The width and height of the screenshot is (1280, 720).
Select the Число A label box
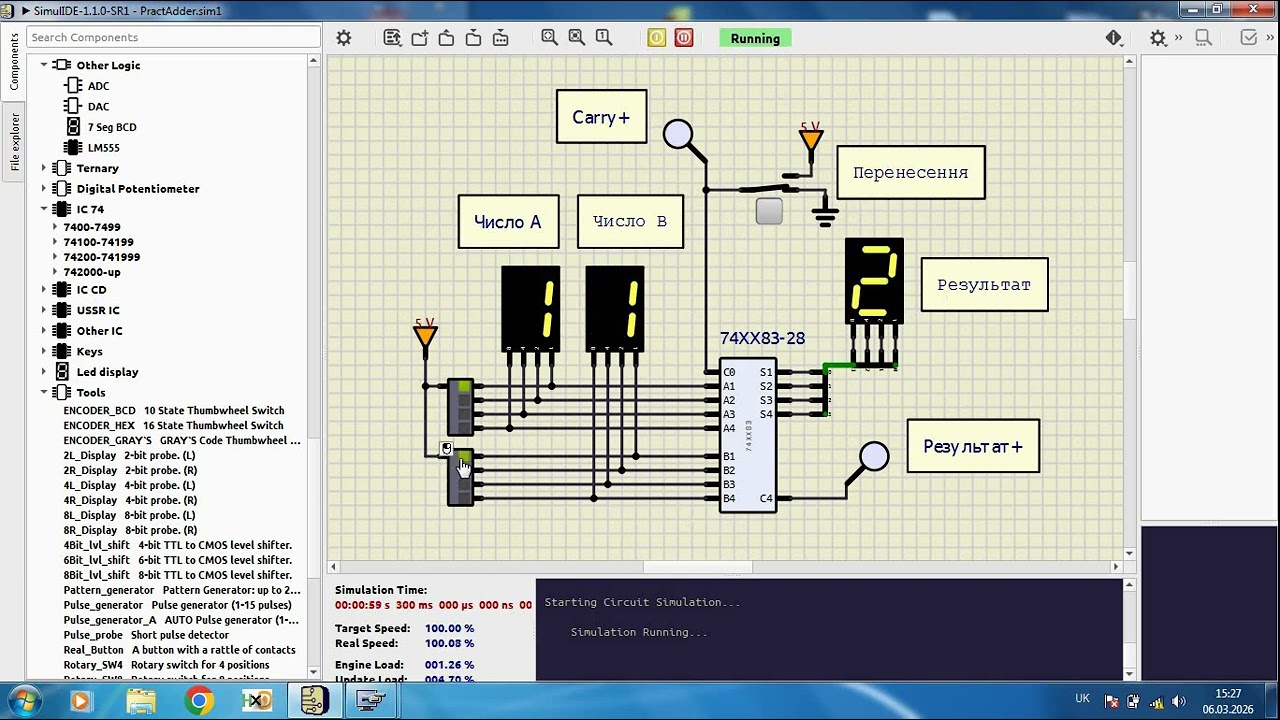tap(508, 221)
